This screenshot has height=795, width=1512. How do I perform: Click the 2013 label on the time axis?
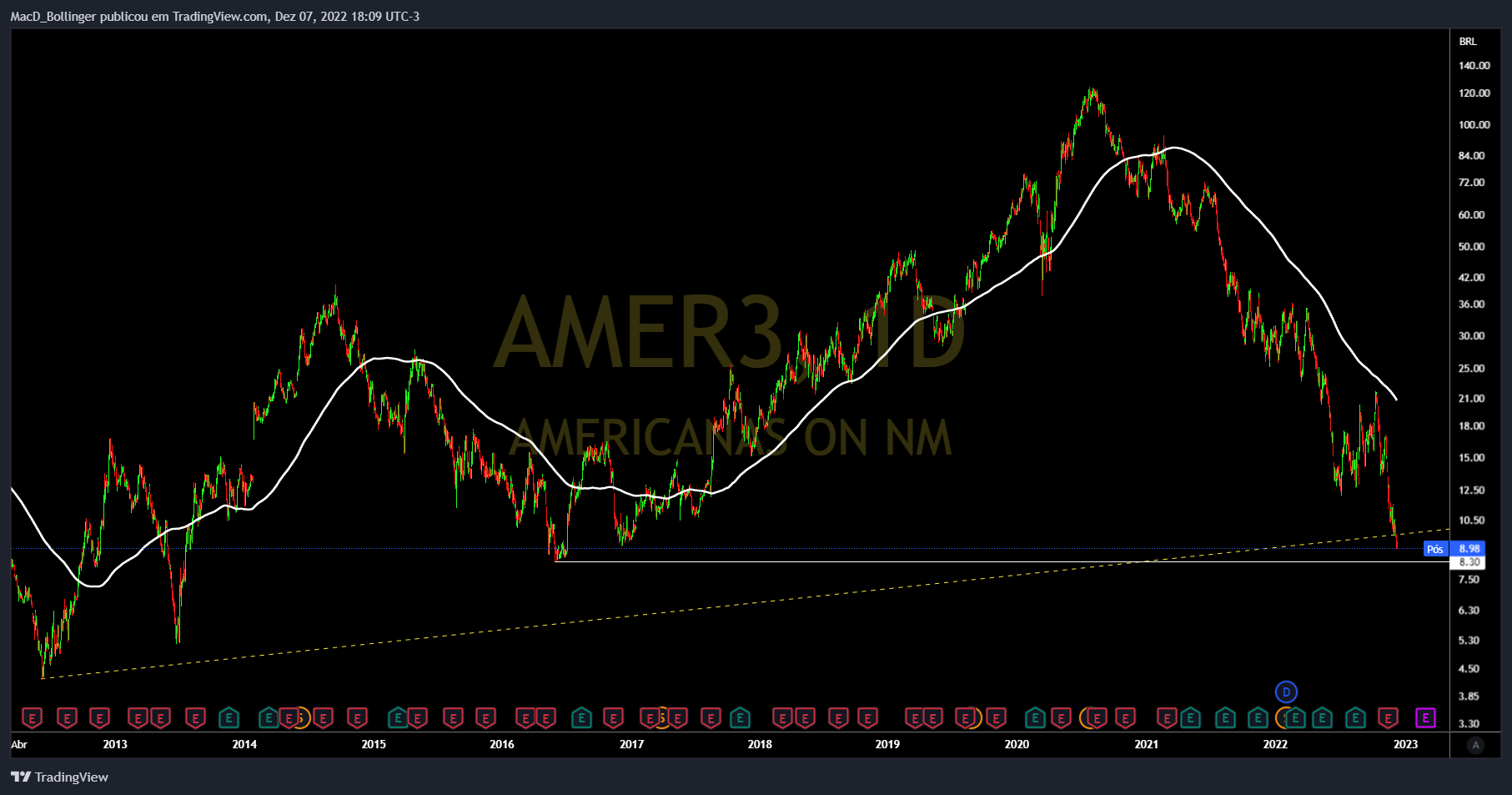click(115, 744)
